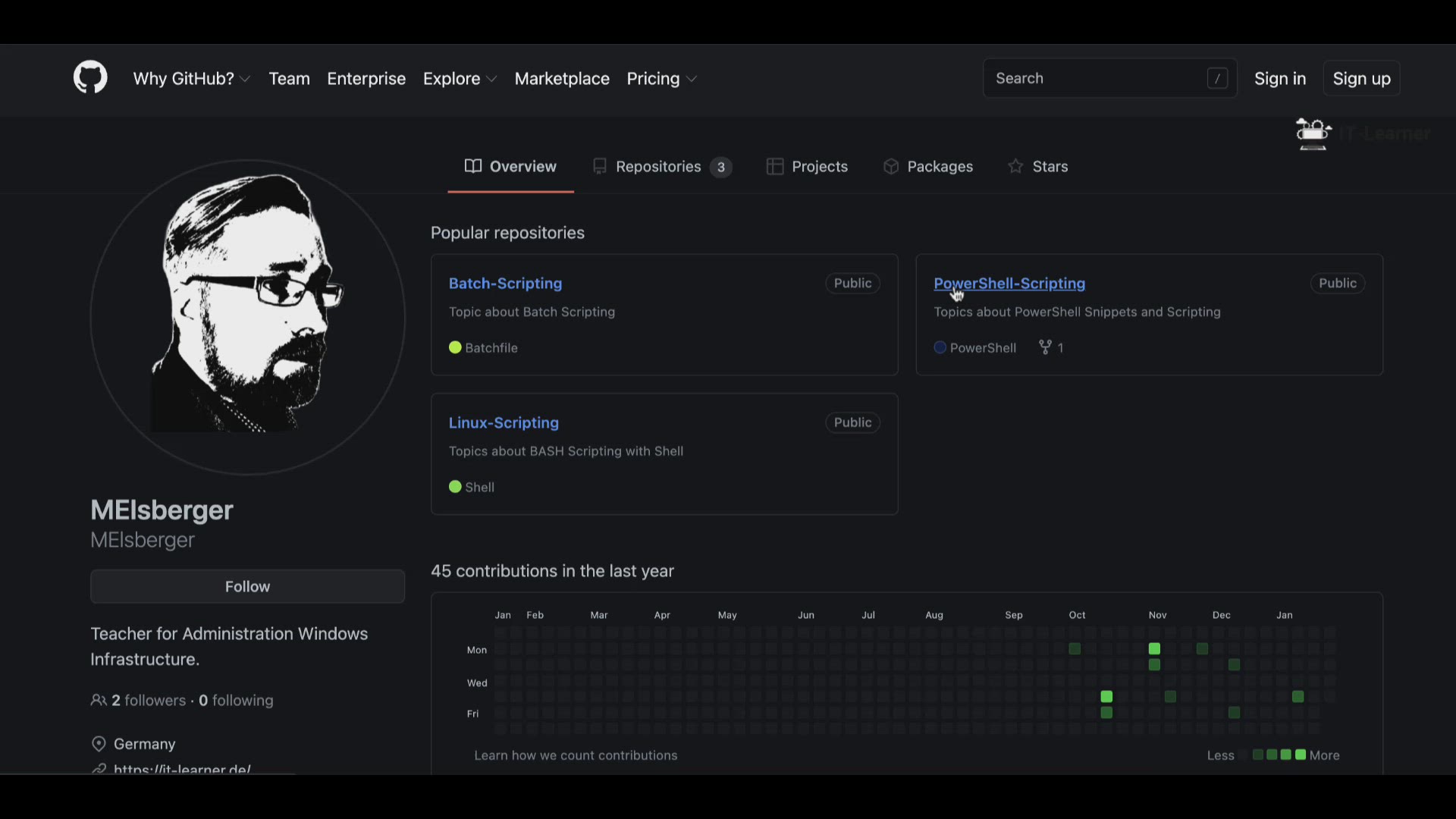Click the fork count 1 on PowerShell-Scripting

tap(1060, 348)
